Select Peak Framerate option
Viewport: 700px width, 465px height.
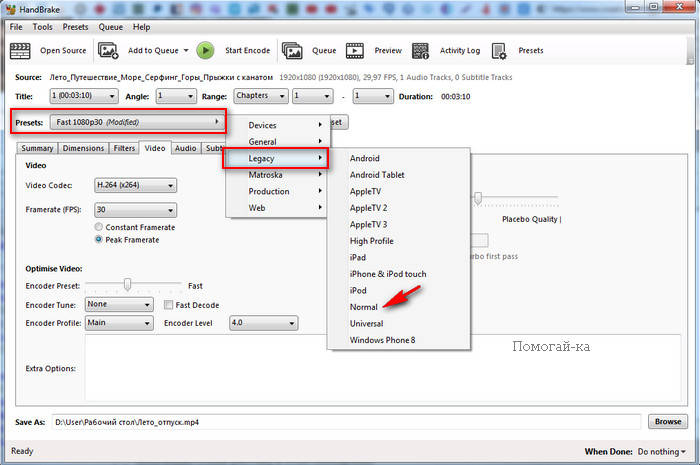click(99, 239)
